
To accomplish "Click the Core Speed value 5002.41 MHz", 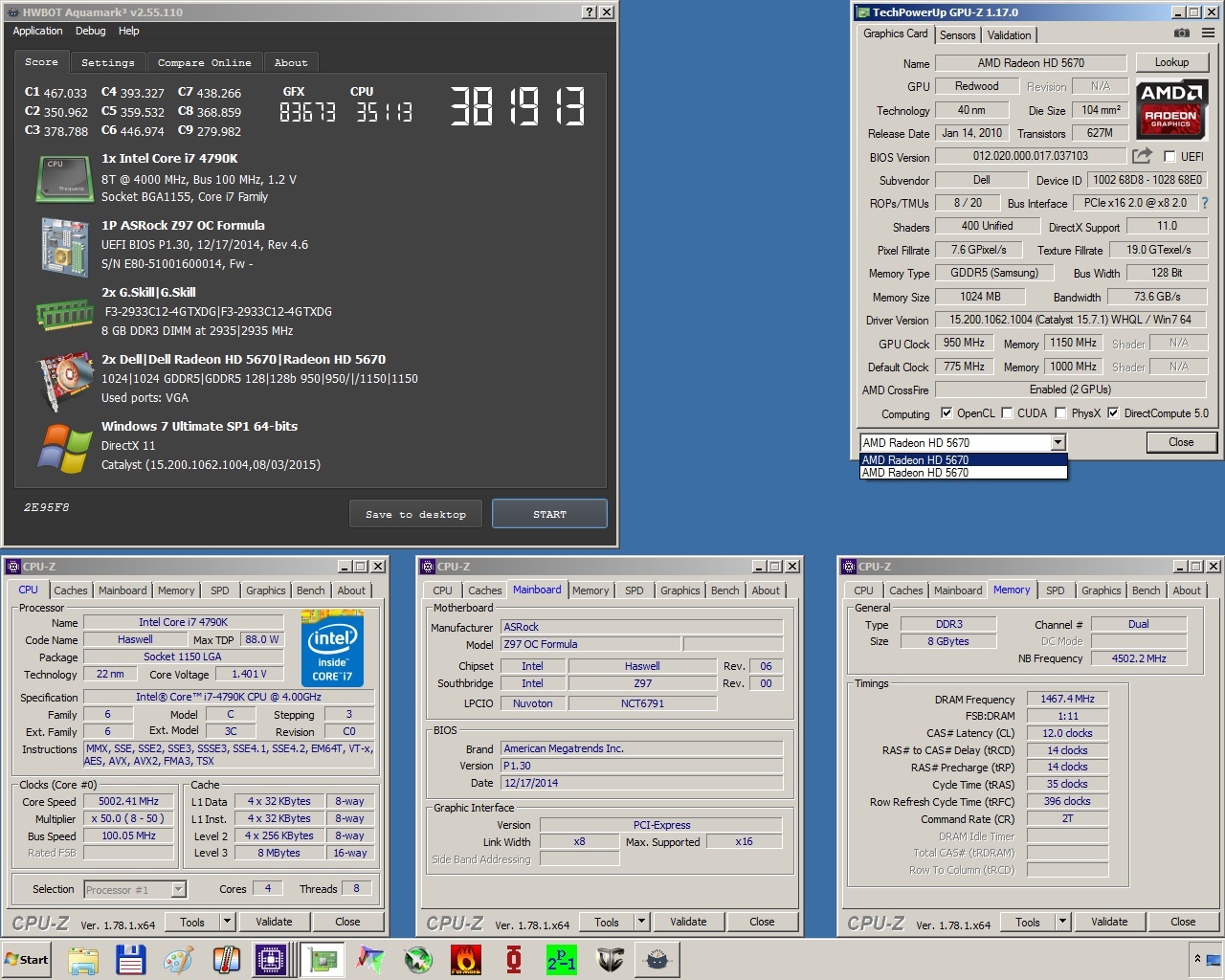I will coord(128,802).
